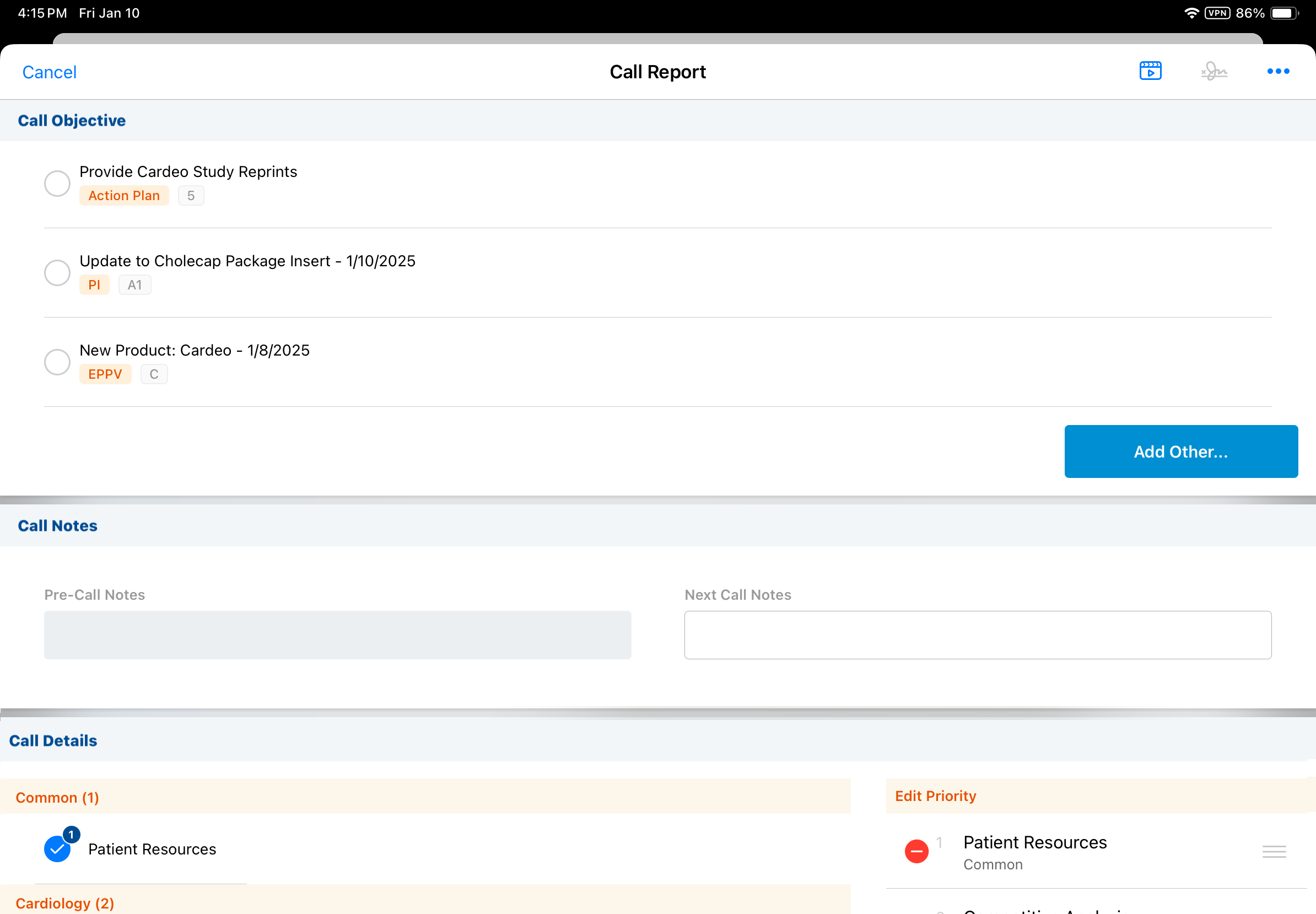Click into the Next Call Notes field
This screenshot has width=1316, height=914.
(x=977, y=635)
